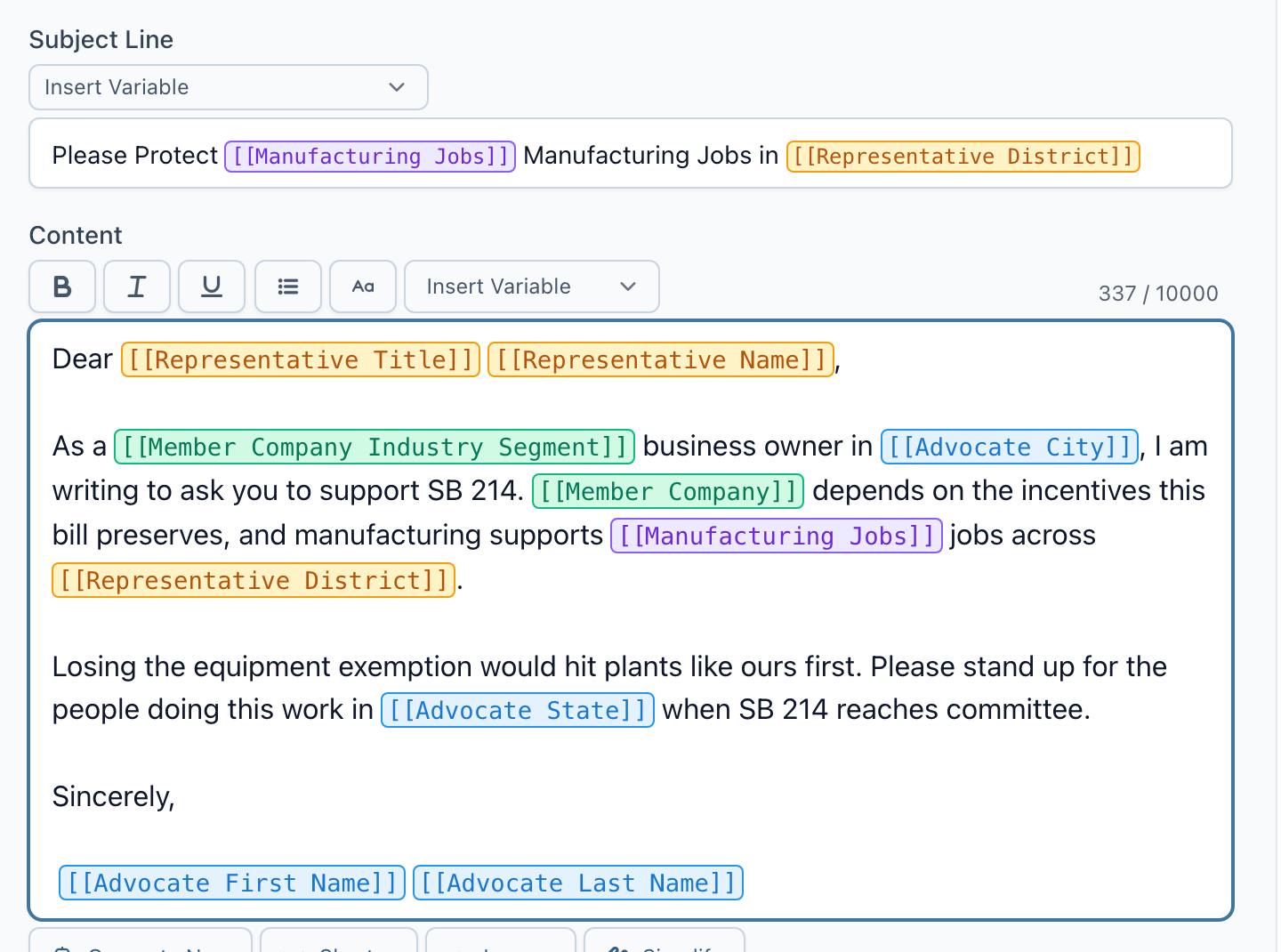Open the Subject Line Insert Variable dropdown
Viewport: 1281px width, 952px height.
tap(229, 87)
